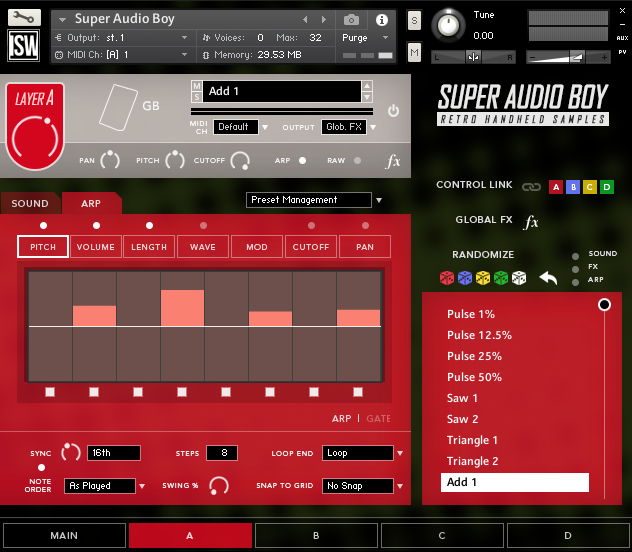Toggle the Sound randomize radio option

click(x=575, y=255)
